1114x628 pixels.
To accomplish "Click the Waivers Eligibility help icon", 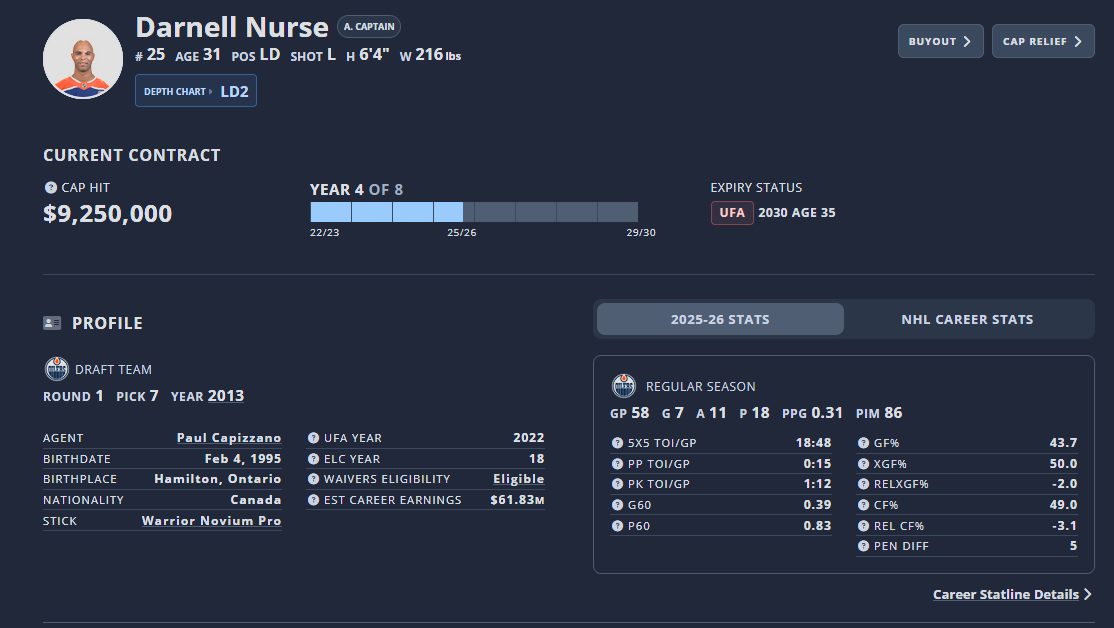I will pyautogui.click(x=313, y=479).
